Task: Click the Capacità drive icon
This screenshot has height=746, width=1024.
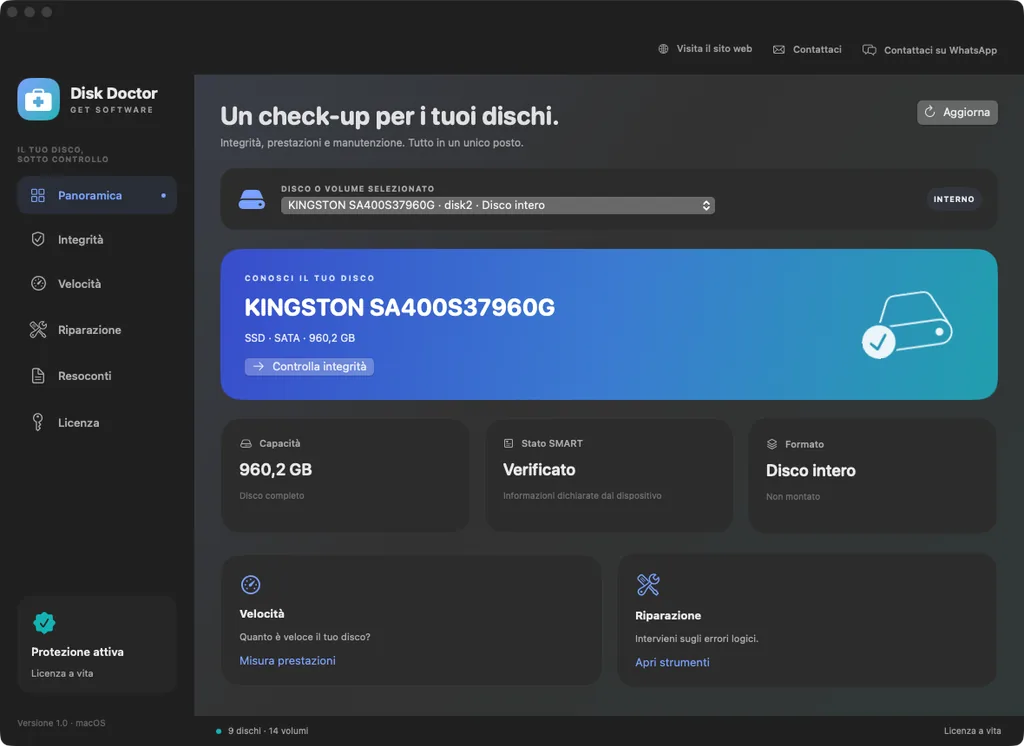Action: (x=246, y=444)
